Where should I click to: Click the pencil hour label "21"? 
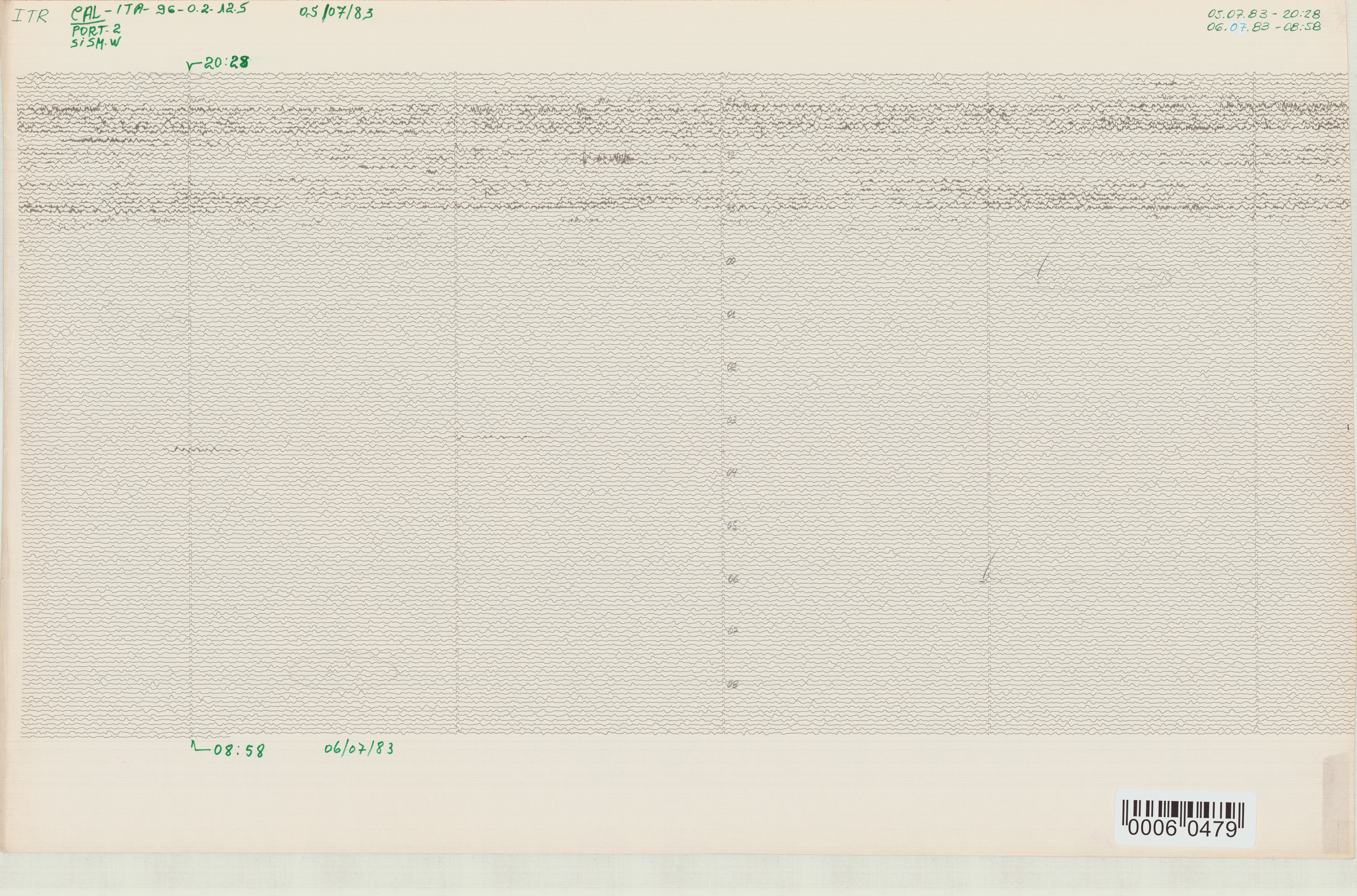pos(731,101)
